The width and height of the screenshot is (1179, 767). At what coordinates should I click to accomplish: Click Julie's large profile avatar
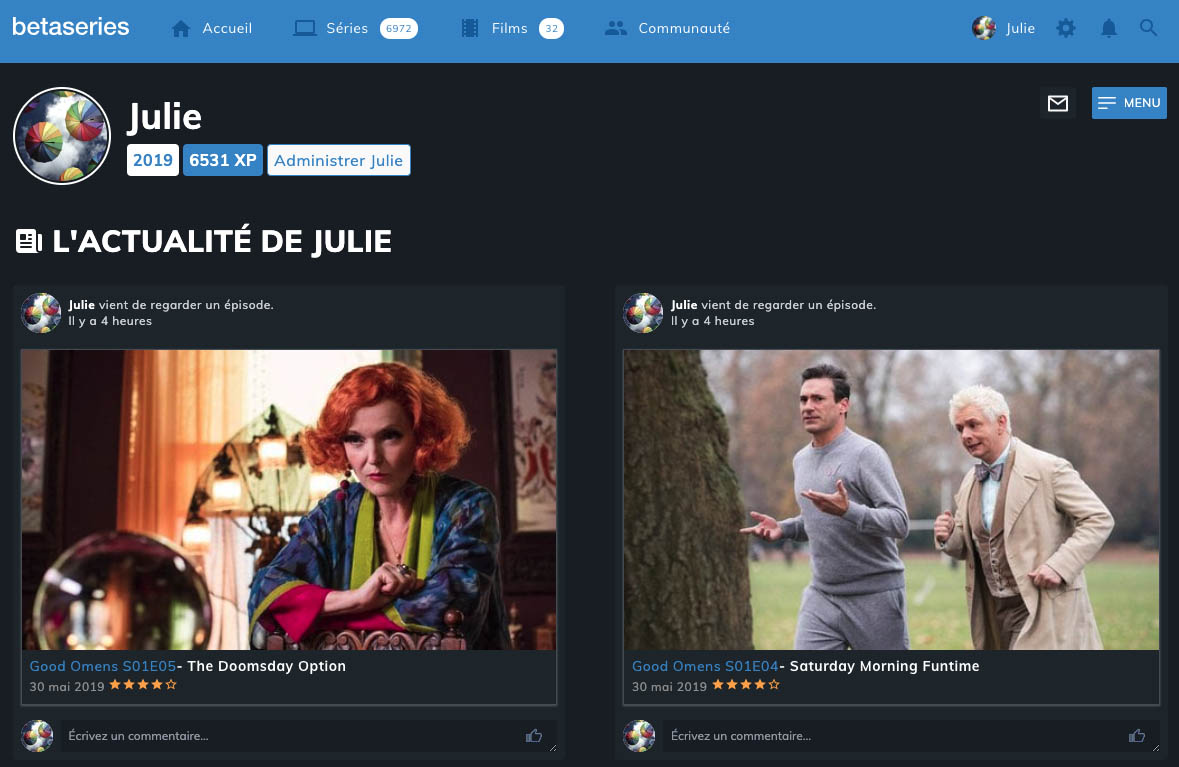point(61,136)
